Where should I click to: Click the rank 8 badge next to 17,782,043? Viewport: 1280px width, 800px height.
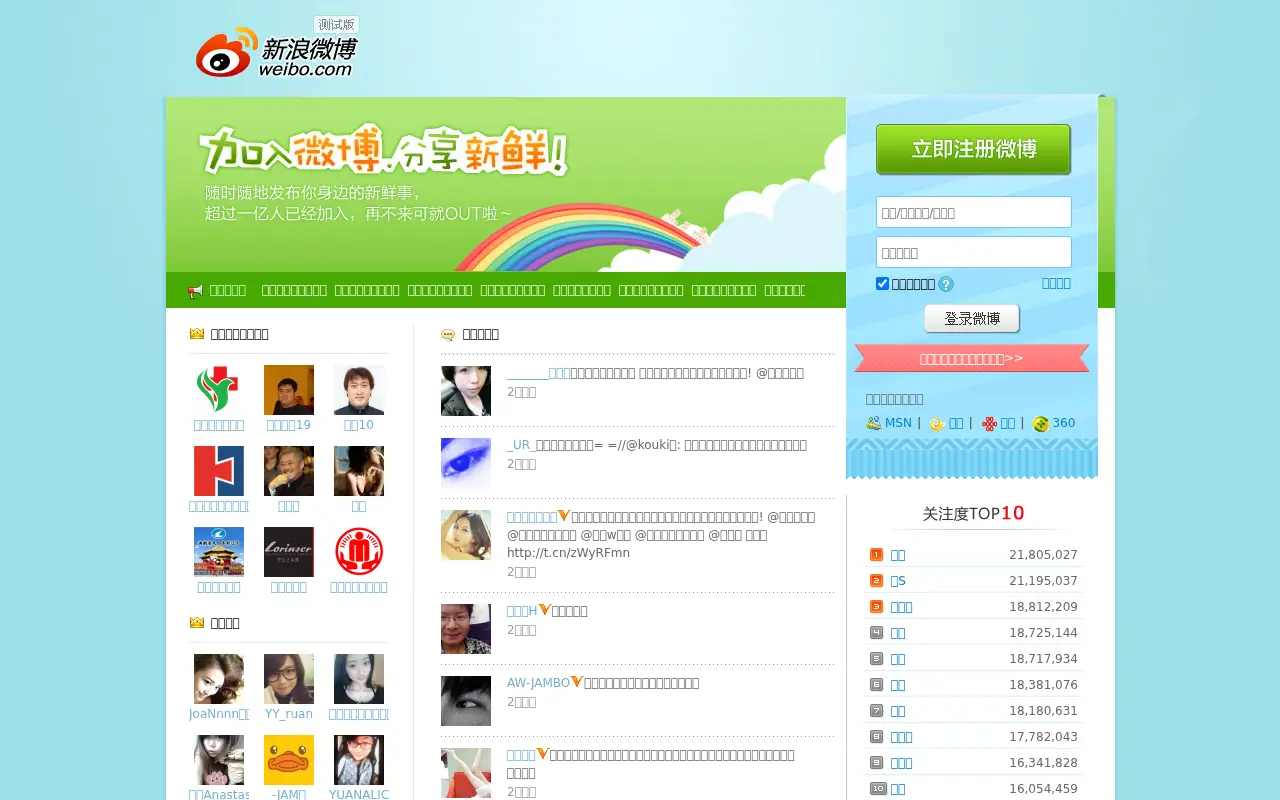click(x=876, y=737)
